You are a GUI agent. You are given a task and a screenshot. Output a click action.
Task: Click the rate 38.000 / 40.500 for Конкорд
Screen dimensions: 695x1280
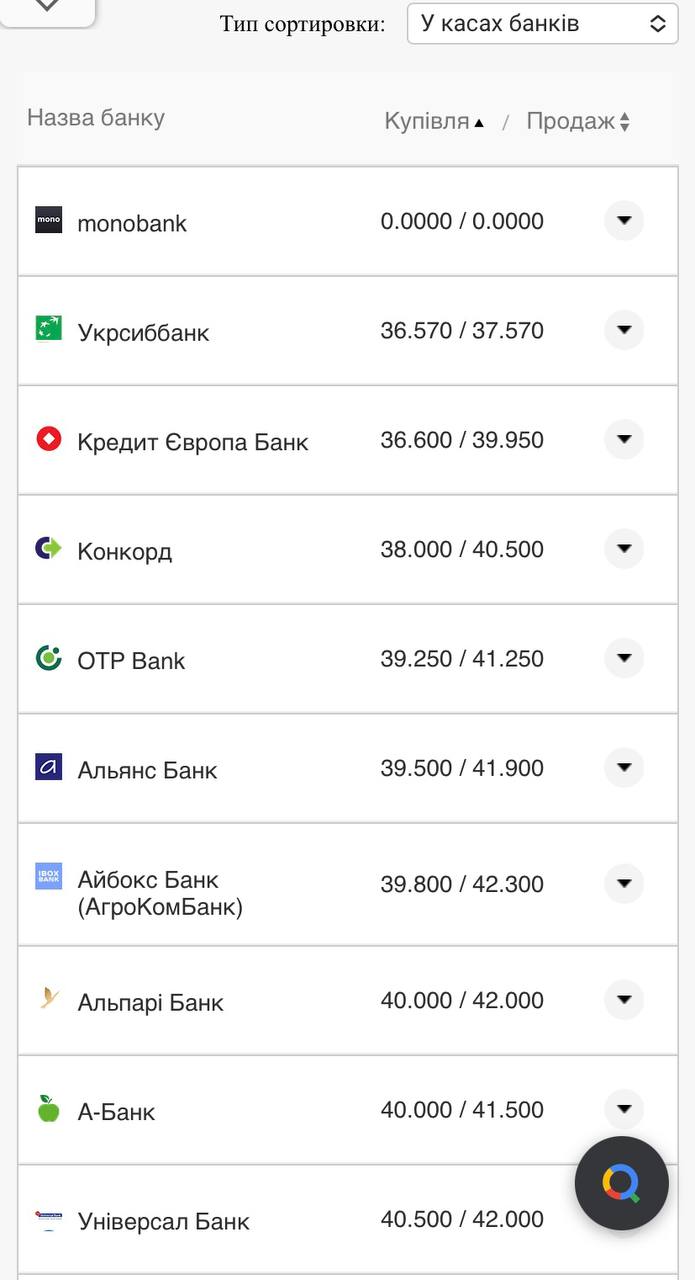click(x=462, y=549)
